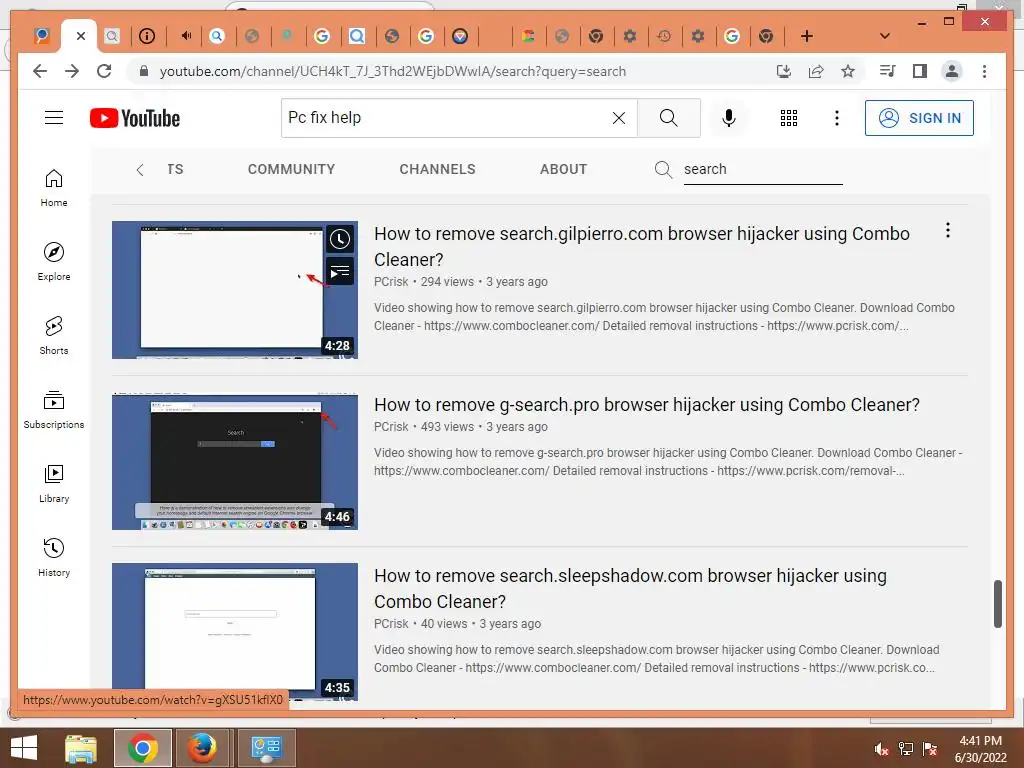This screenshot has width=1024, height=768.
Task: Open Action Center flag in system tray
Action: pos(930,749)
